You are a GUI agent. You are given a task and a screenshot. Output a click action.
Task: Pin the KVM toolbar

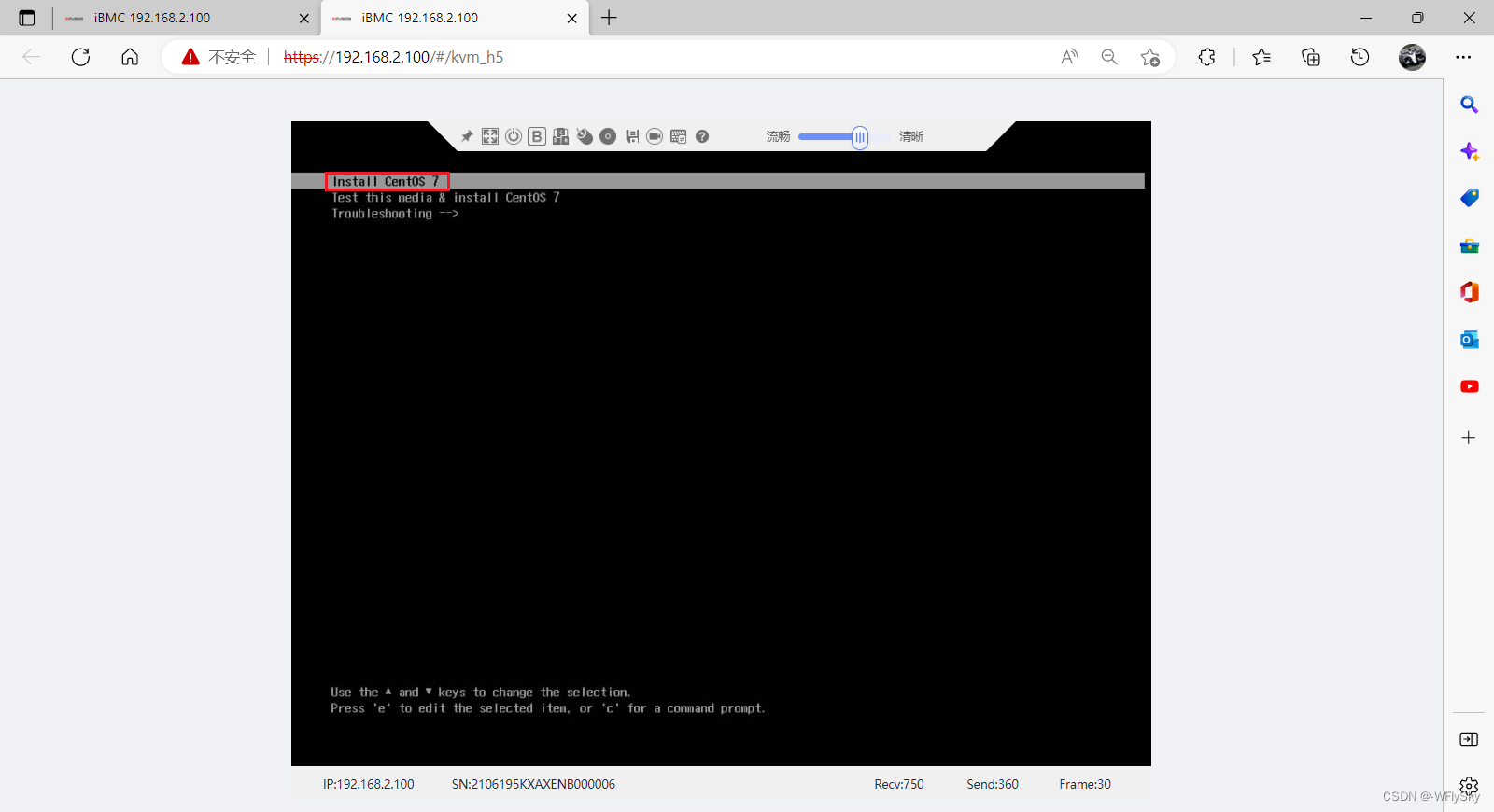click(467, 136)
